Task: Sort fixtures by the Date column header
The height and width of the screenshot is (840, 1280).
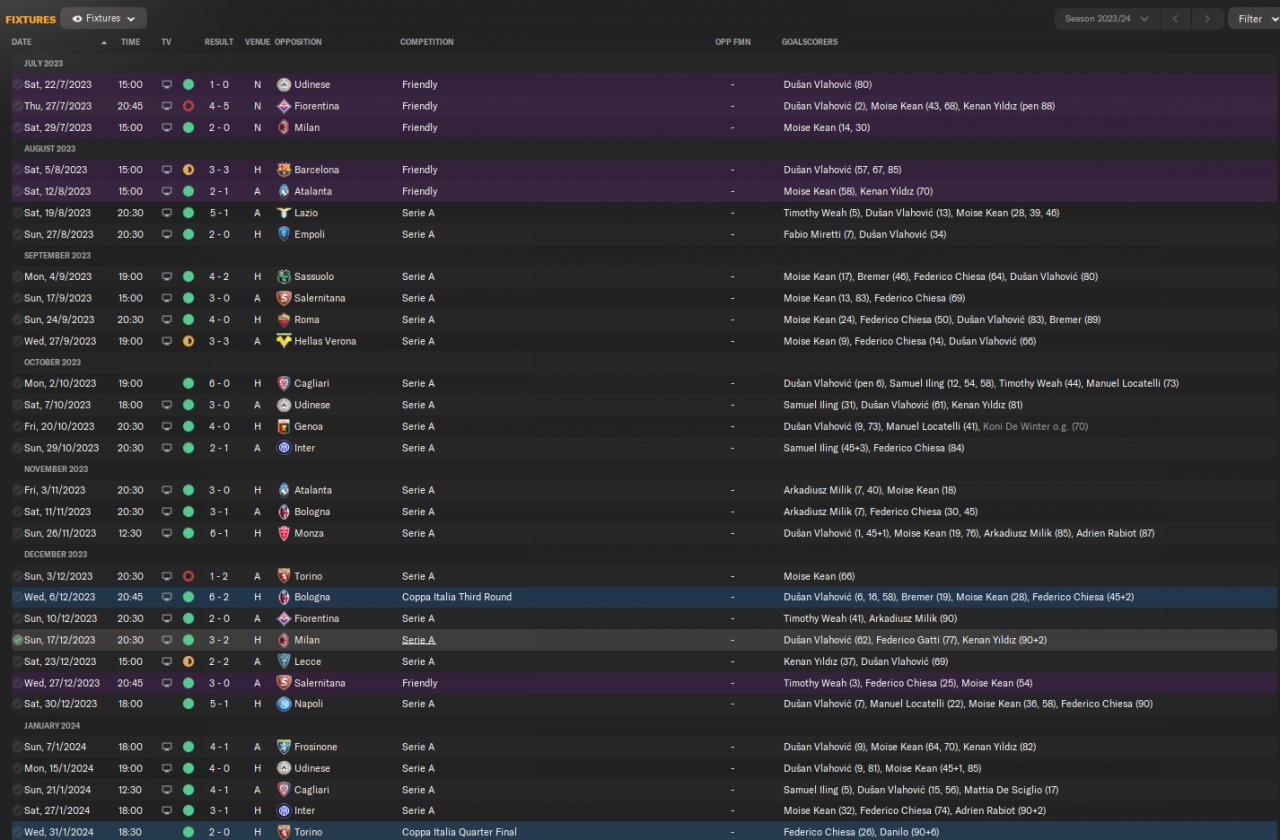Action: [22, 42]
